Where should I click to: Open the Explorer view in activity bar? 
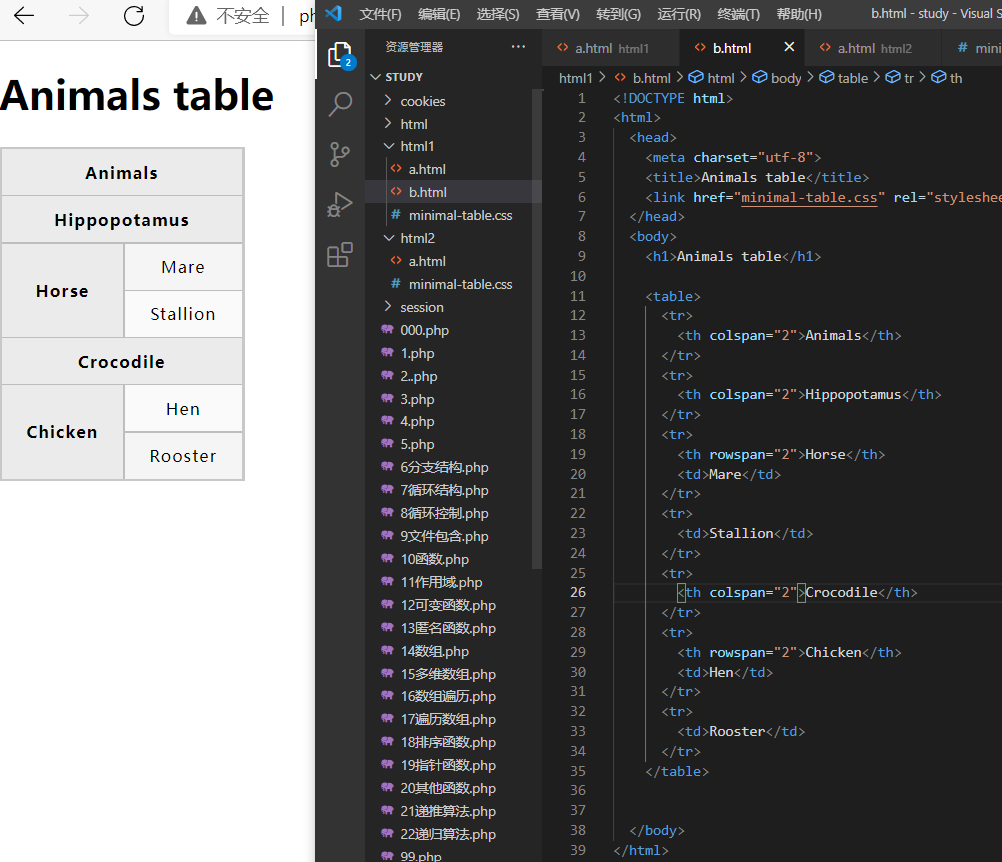pyautogui.click(x=340, y=56)
